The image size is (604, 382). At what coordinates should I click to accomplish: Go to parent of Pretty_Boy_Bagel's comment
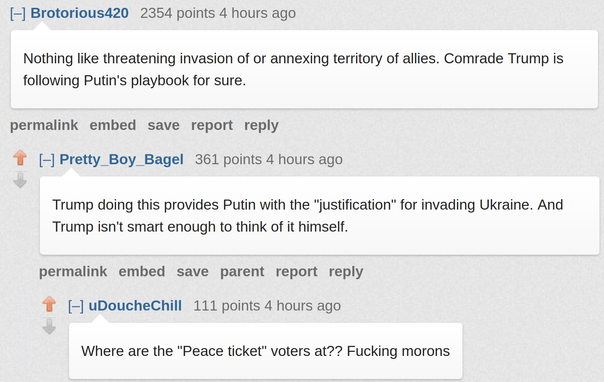tap(242, 272)
